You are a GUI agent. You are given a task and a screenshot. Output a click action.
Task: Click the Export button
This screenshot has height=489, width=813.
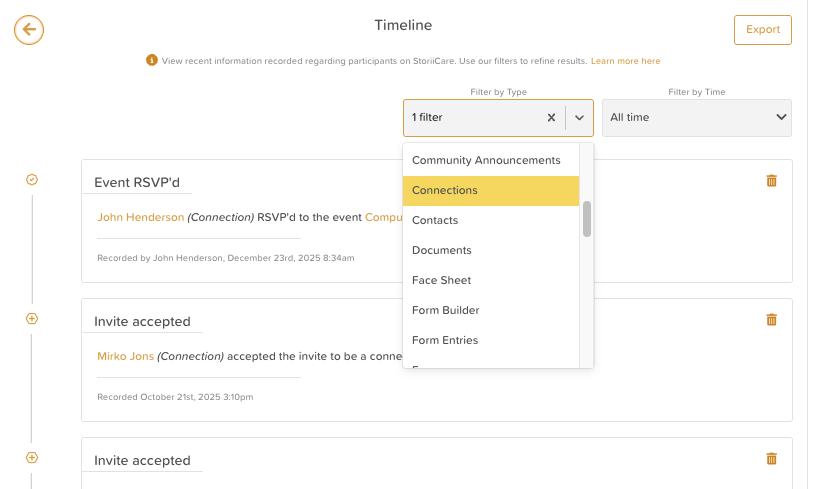coord(762,30)
